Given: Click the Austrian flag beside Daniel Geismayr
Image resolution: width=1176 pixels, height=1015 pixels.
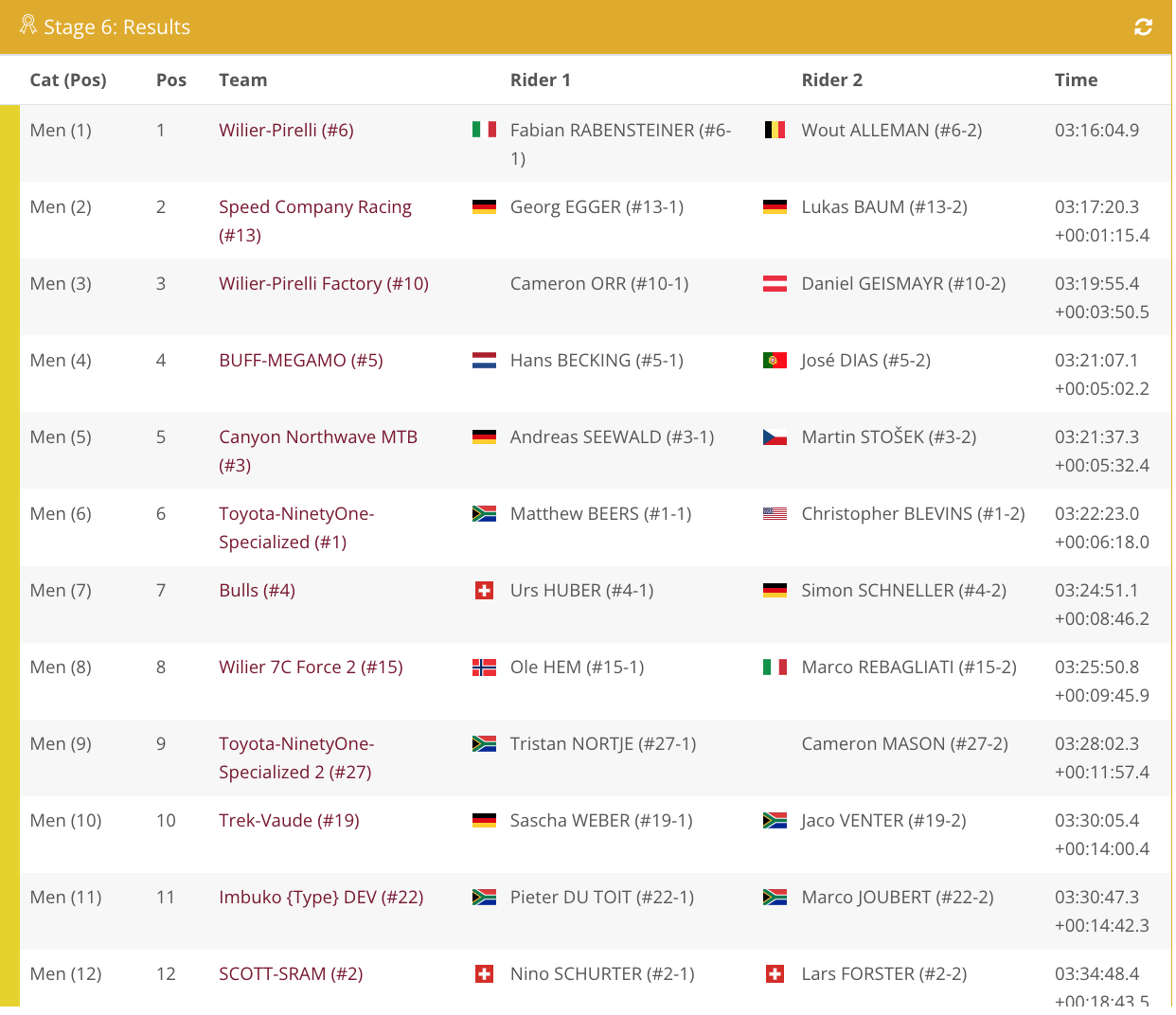Looking at the screenshot, I should coord(775,283).
